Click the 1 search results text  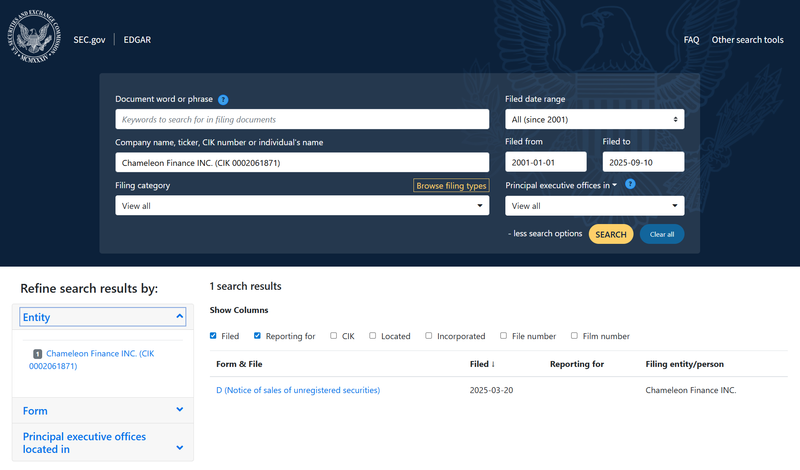point(245,286)
